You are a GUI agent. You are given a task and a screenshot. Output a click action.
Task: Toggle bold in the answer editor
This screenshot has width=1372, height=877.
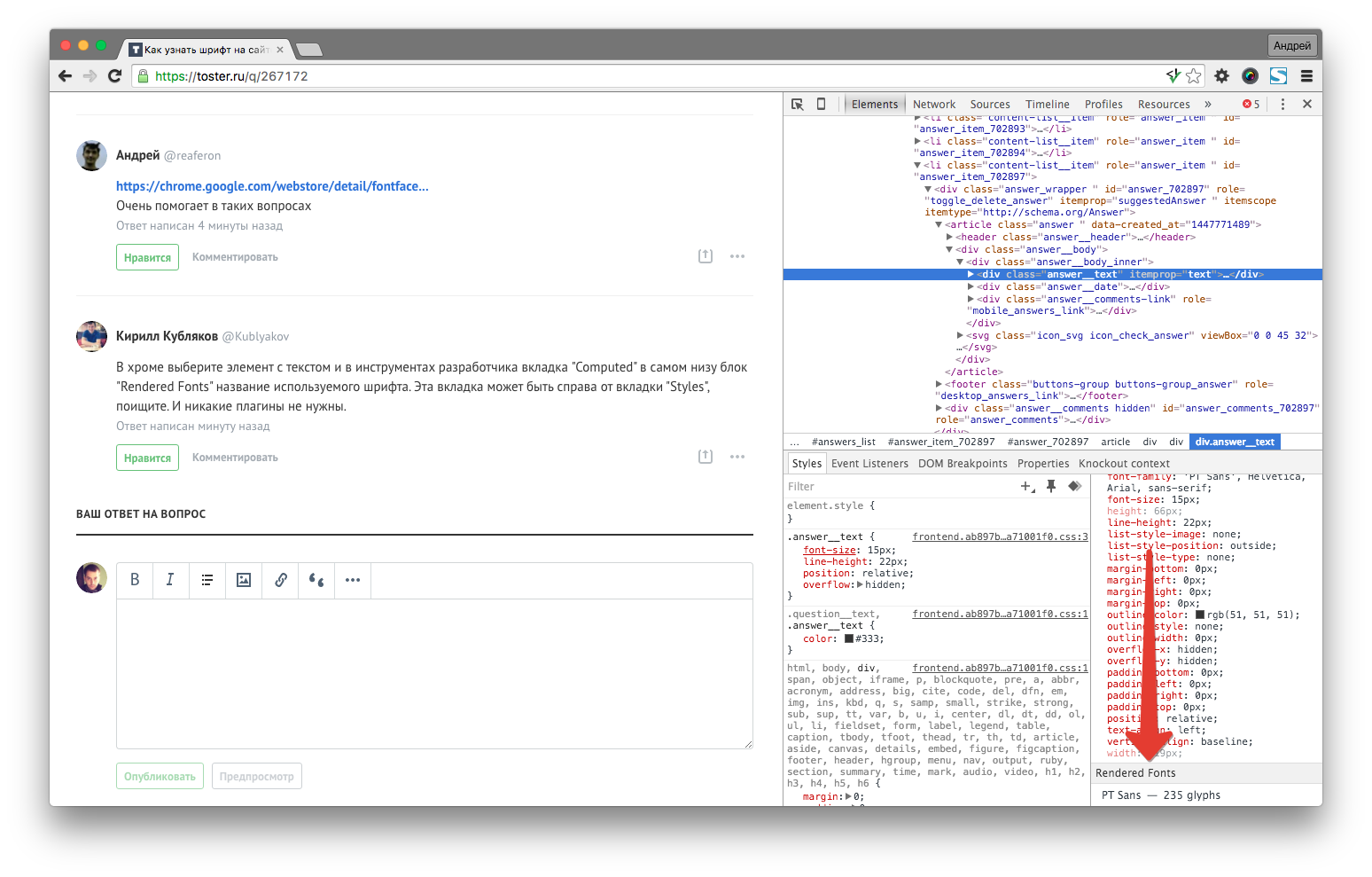click(x=135, y=580)
